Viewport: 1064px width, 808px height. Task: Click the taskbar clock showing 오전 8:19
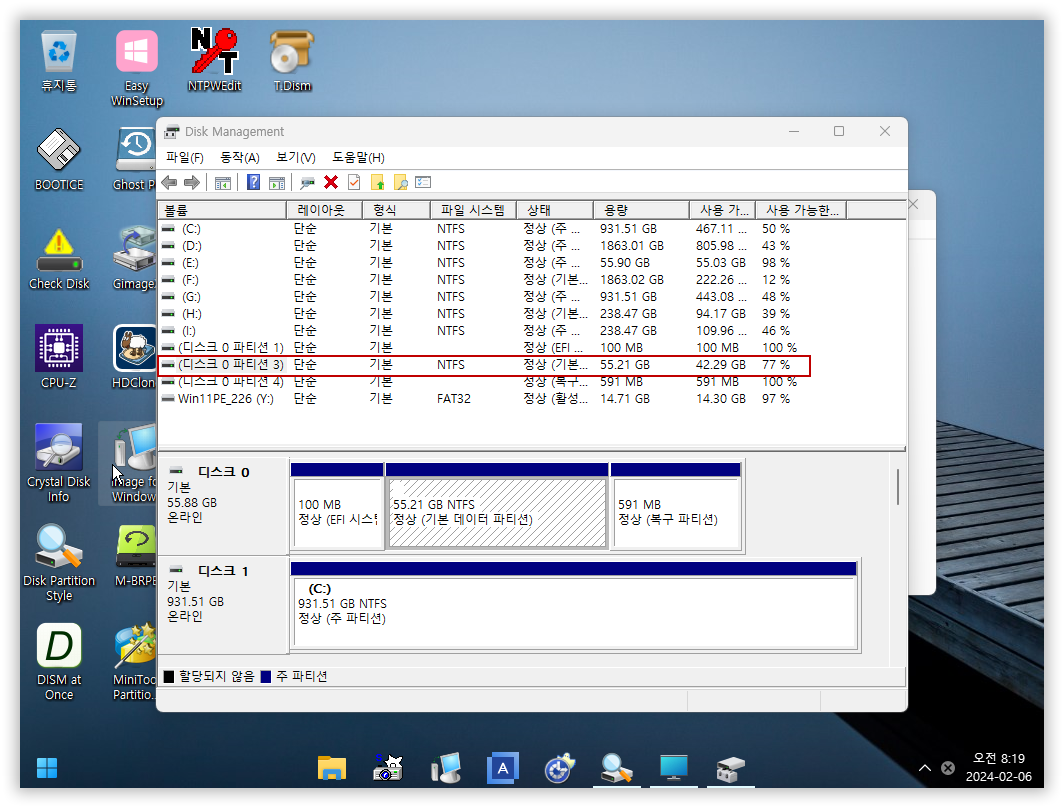[999, 767]
